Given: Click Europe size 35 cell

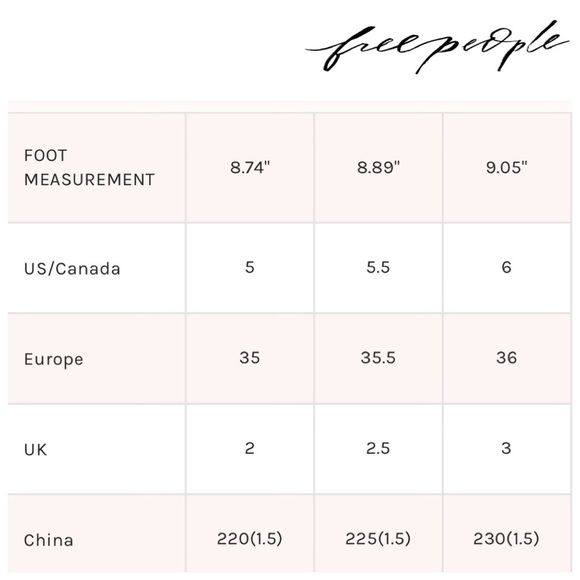Looking at the screenshot, I should coord(250,358).
